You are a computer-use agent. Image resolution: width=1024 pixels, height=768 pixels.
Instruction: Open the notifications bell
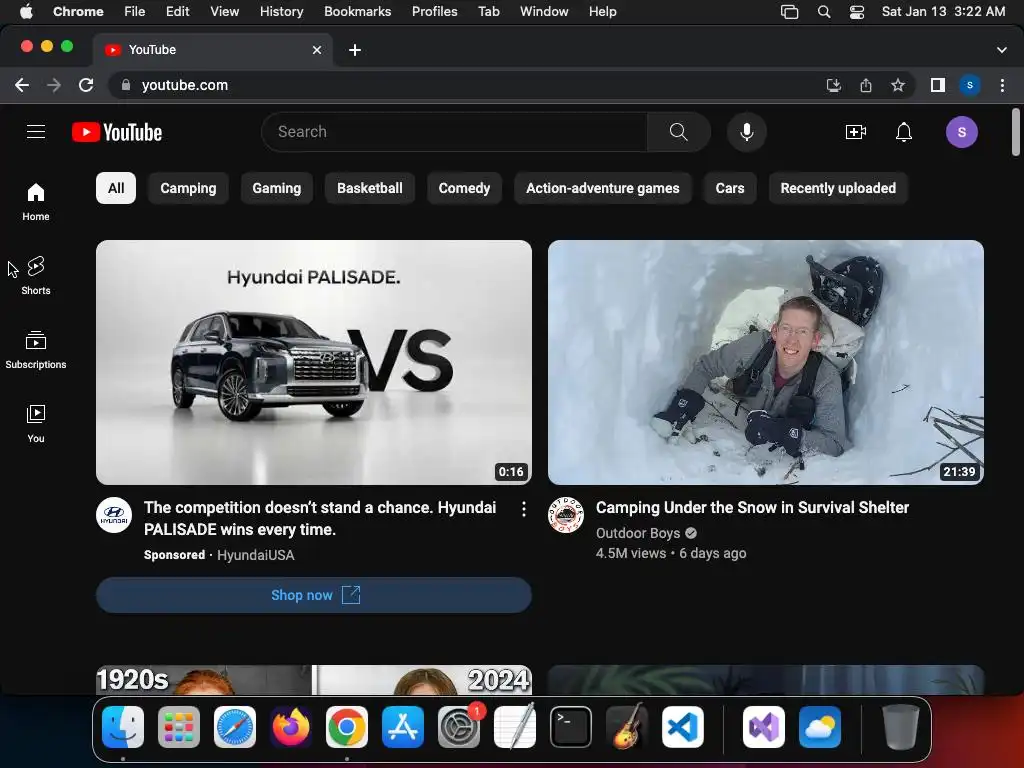point(904,132)
